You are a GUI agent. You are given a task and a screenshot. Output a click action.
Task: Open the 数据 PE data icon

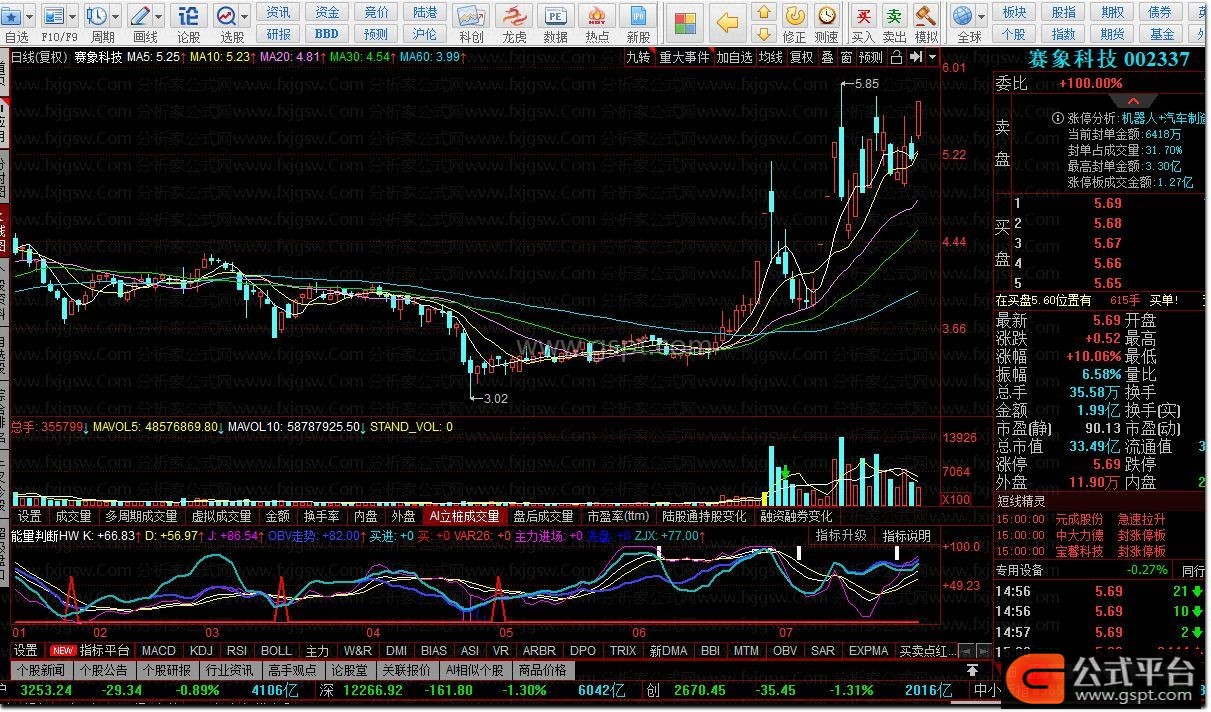pyautogui.click(x=555, y=17)
